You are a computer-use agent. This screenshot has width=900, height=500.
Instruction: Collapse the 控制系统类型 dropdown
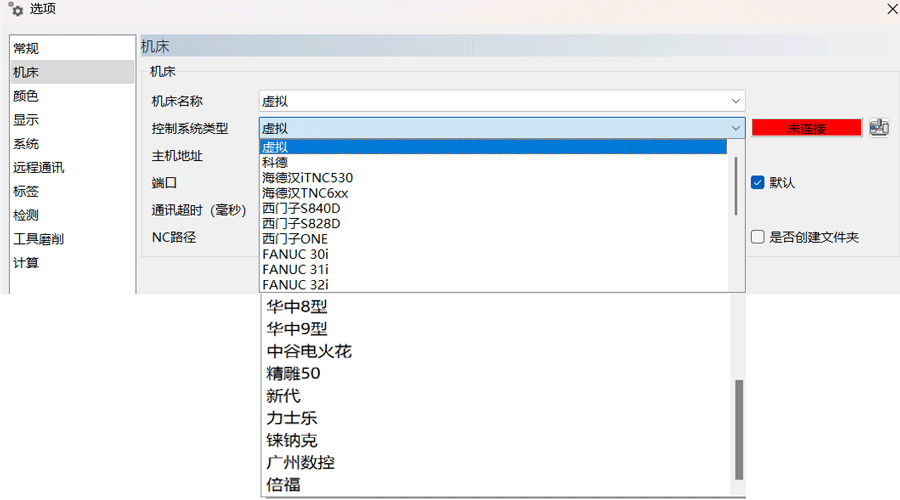coord(735,128)
